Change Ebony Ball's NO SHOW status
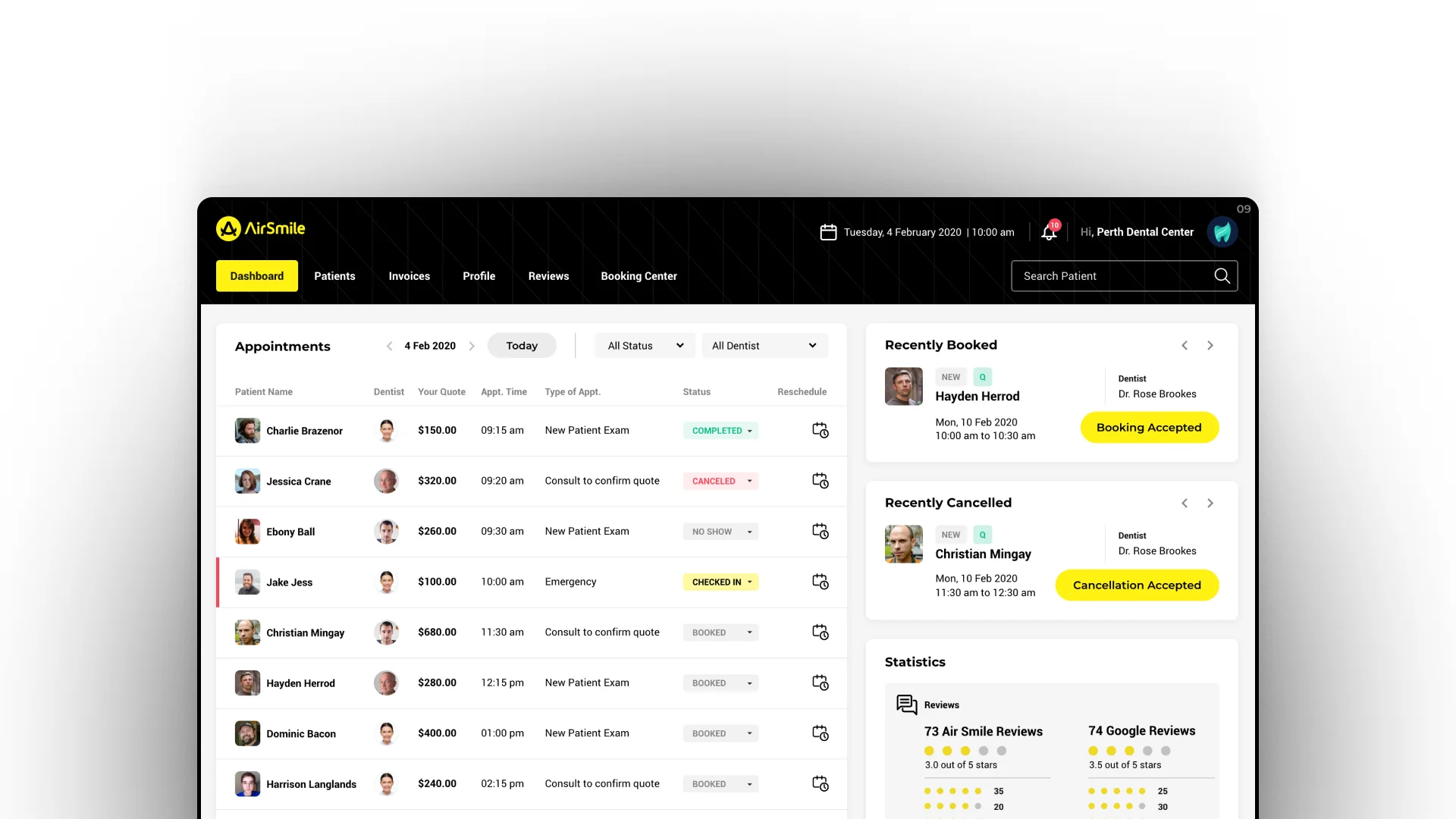 tap(720, 532)
